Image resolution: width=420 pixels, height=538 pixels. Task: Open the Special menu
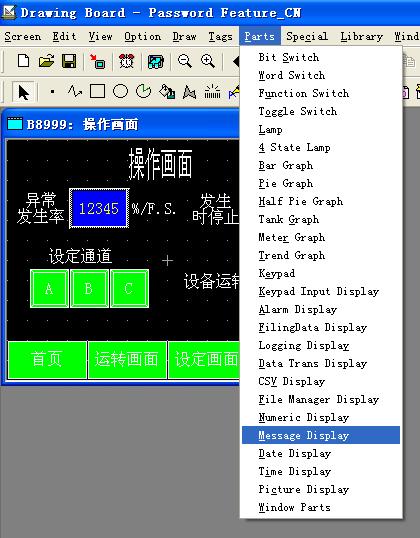pyautogui.click(x=307, y=36)
